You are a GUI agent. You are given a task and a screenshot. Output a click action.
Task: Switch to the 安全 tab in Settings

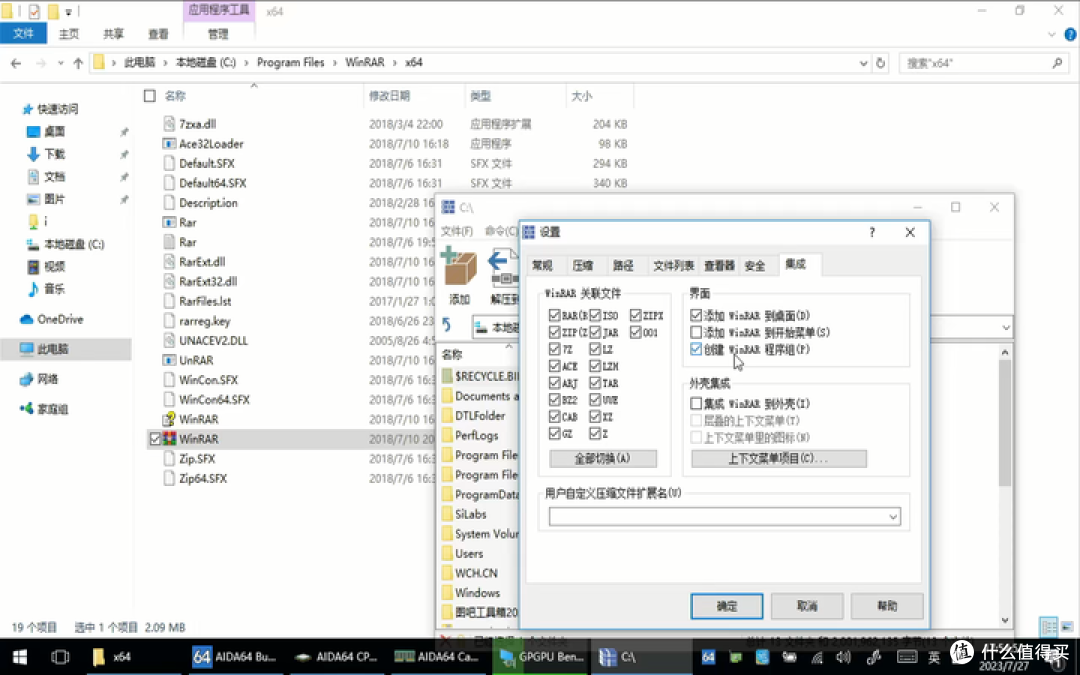[755, 266]
